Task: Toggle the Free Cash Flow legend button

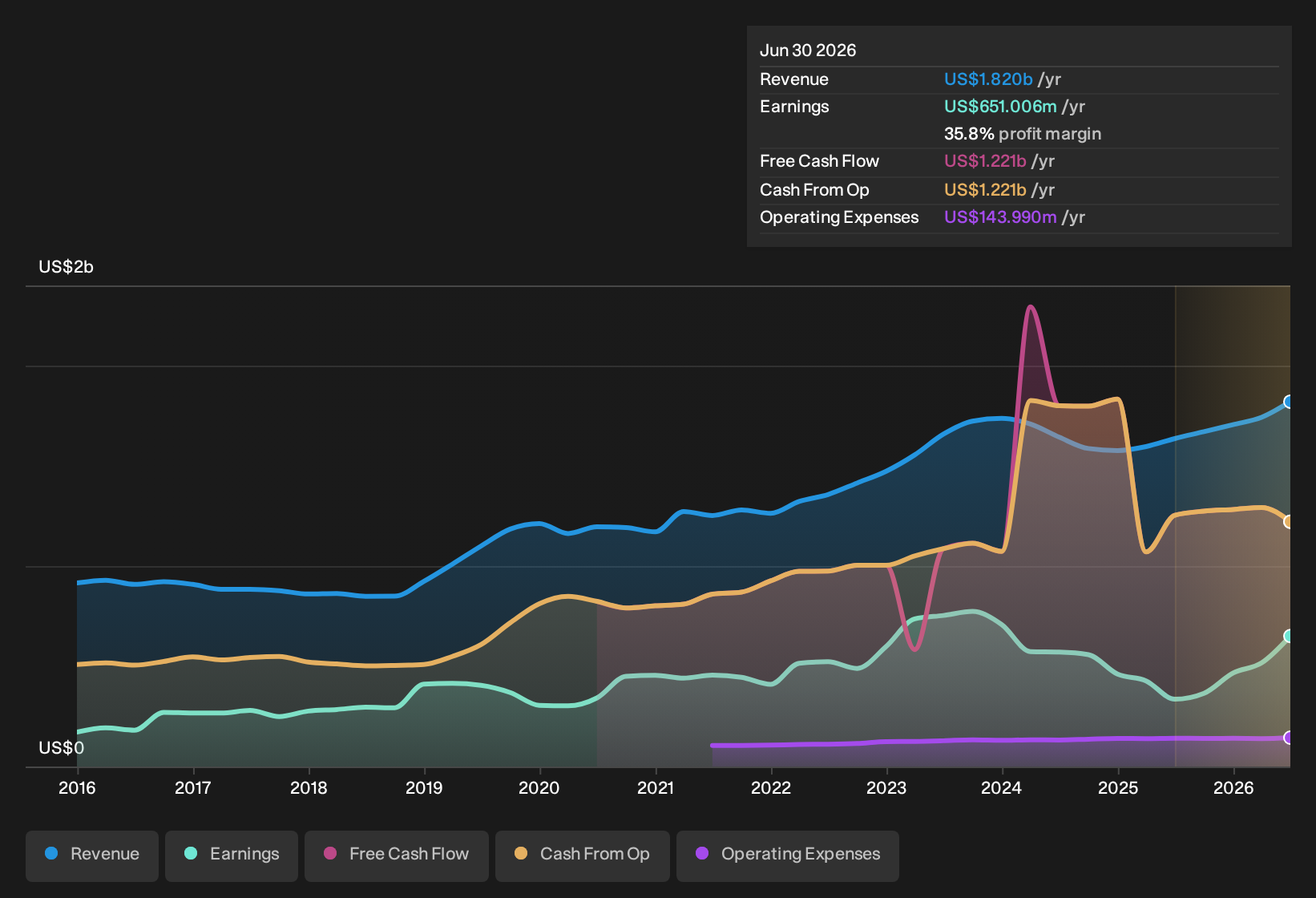Action: point(397,856)
